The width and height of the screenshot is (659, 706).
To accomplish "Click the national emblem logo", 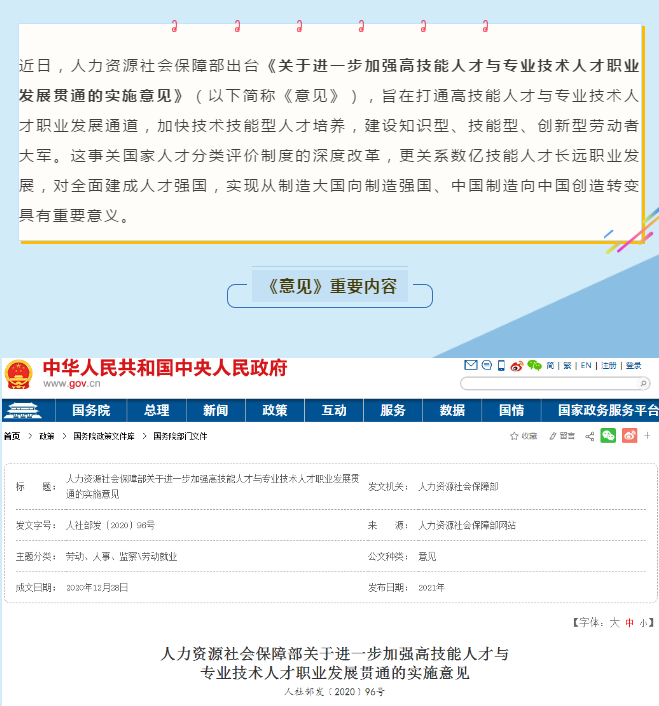I will coord(17,376).
